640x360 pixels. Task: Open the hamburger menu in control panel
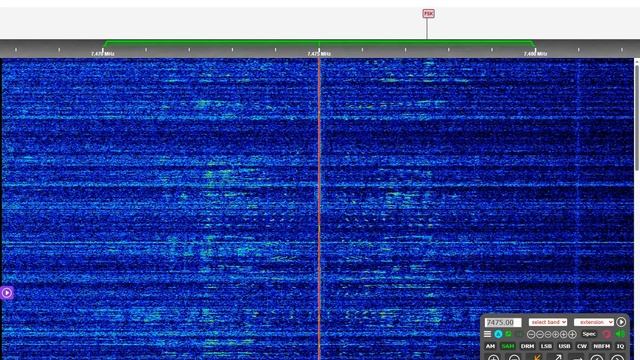point(487,334)
